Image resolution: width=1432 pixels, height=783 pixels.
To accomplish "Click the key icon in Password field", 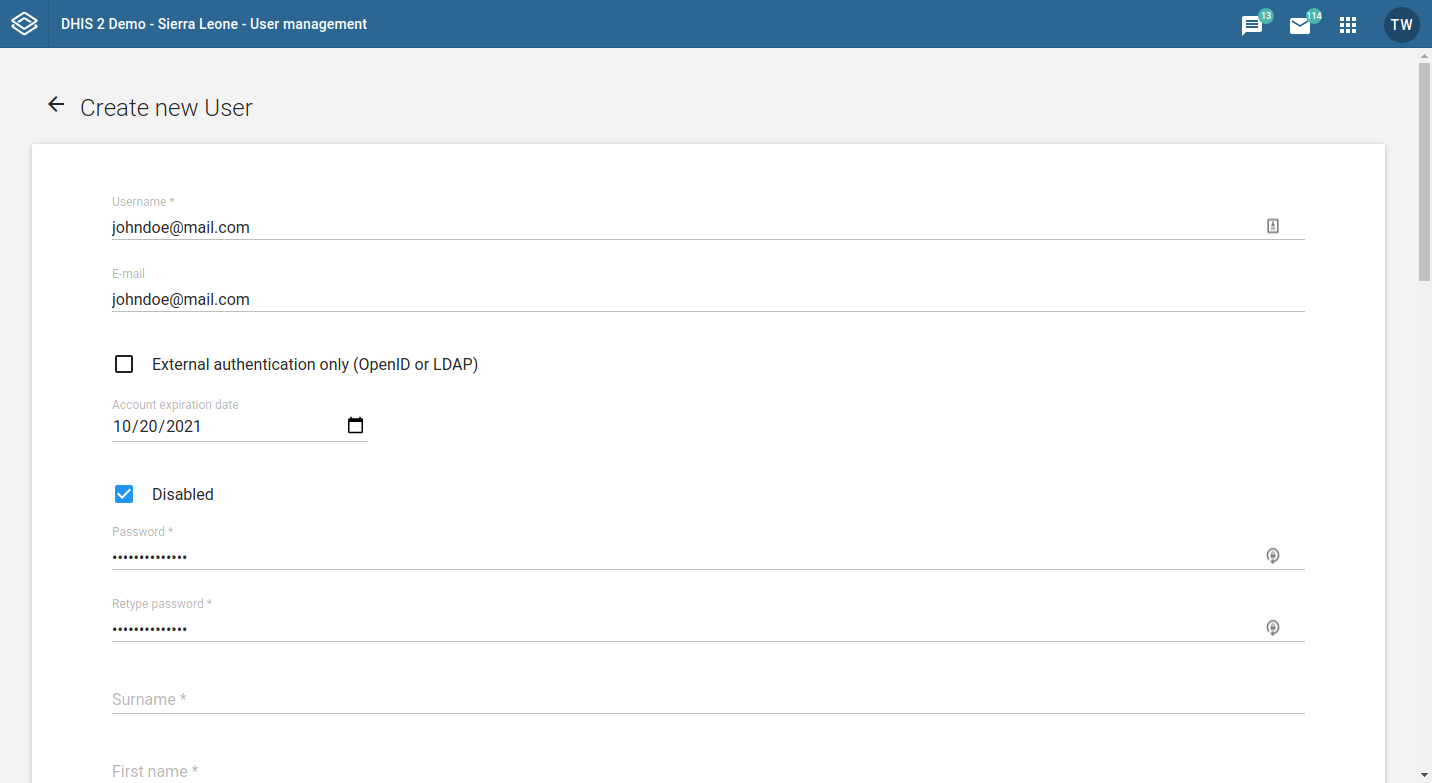I will (x=1273, y=556).
